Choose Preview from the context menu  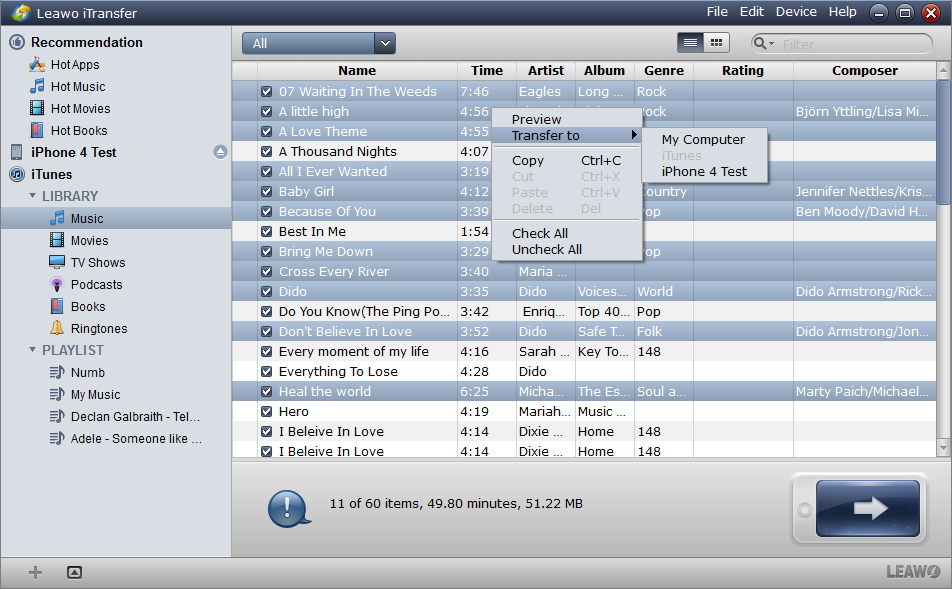[x=536, y=119]
